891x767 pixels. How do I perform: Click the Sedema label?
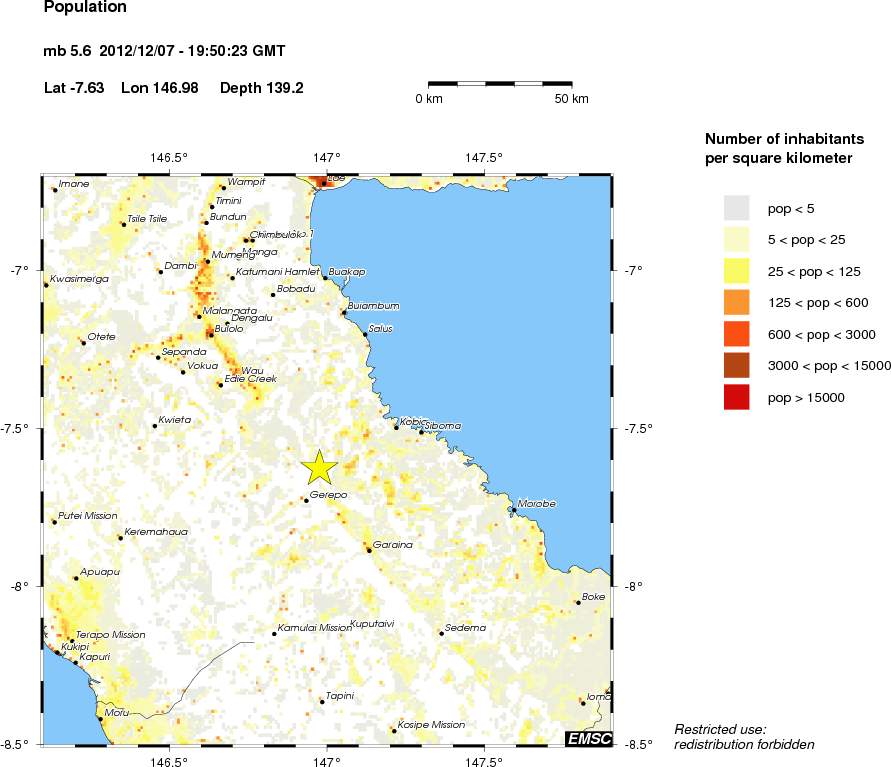point(465,628)
